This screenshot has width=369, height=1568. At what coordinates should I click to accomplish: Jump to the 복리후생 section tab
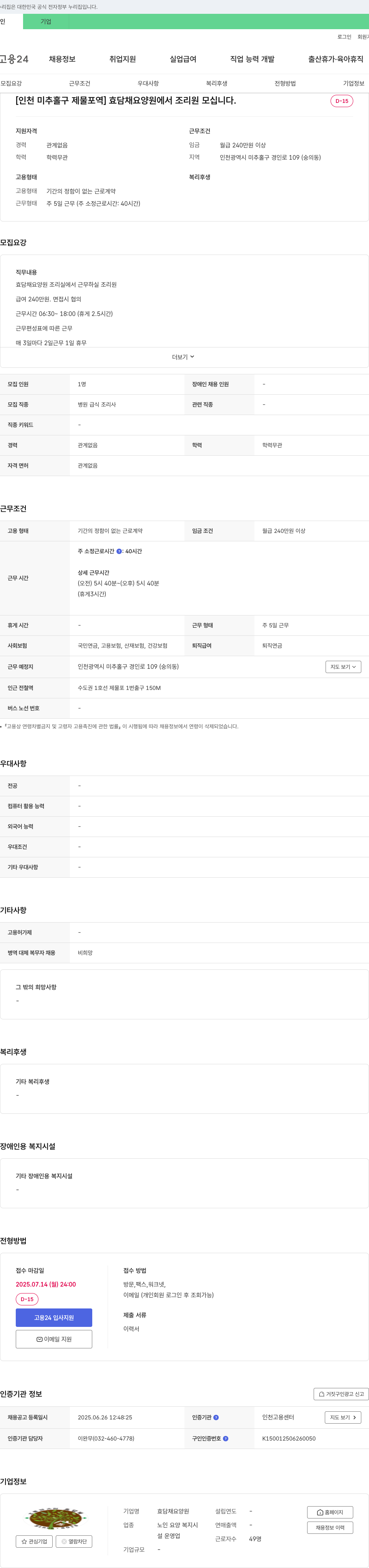coord(217,83)
